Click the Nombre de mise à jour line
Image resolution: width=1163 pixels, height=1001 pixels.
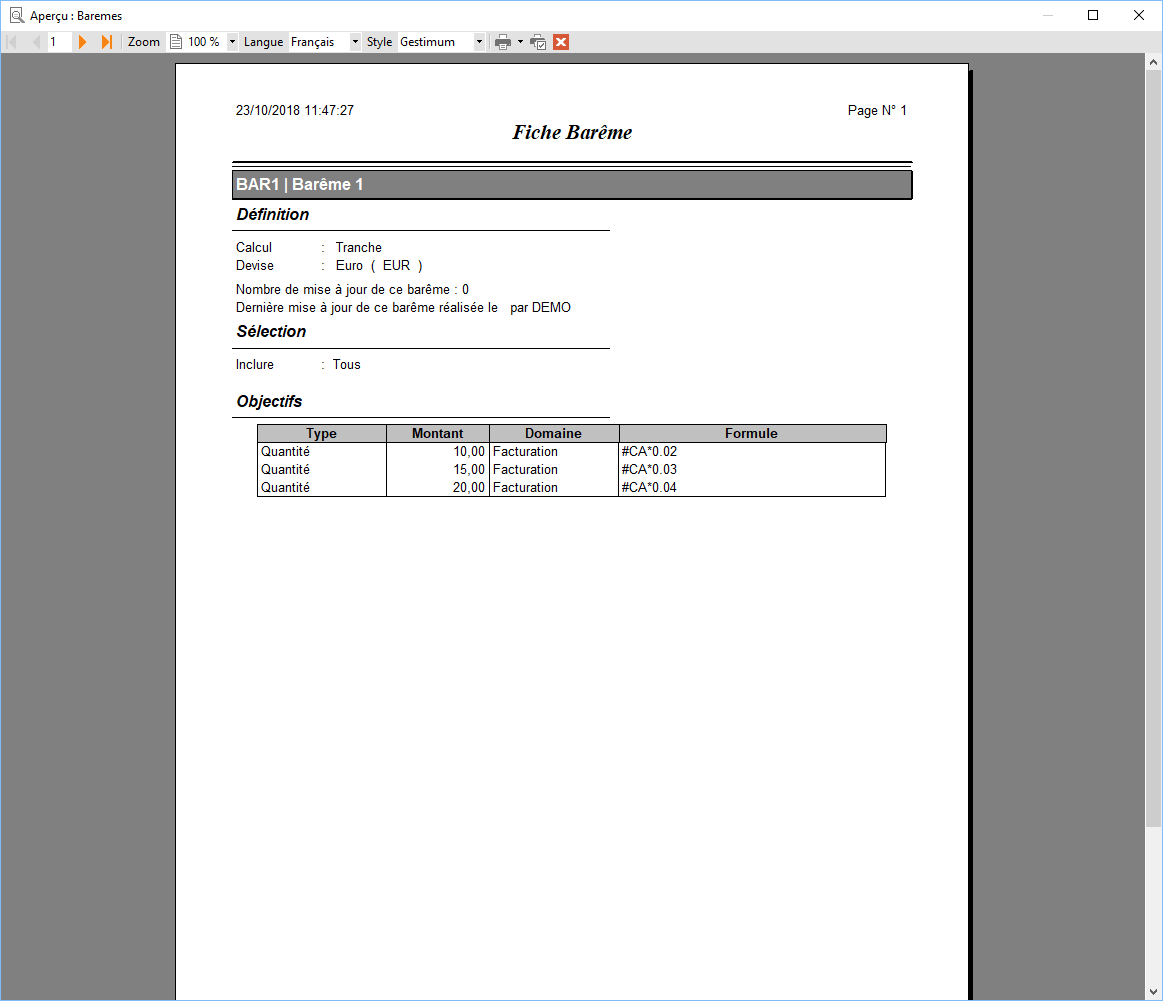[x=352, y=290]
